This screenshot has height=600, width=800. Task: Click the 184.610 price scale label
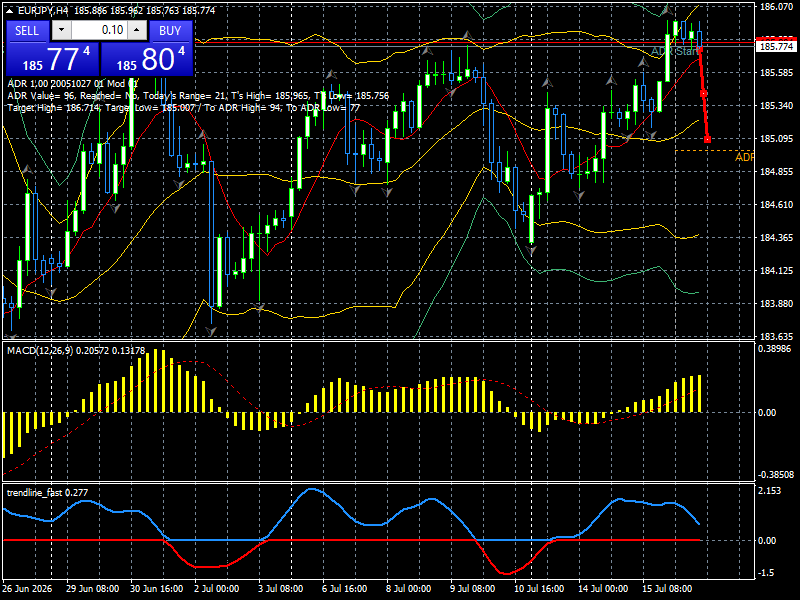click(777, 205)
